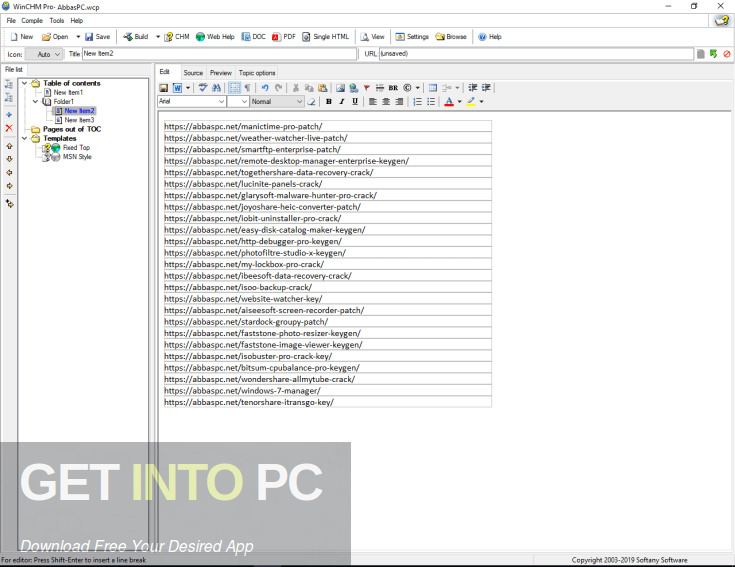Viewport: 735px width, 567px height.
Task: Click the Build toolbar button
Action: pyautogui.click(x=135, y=37)
